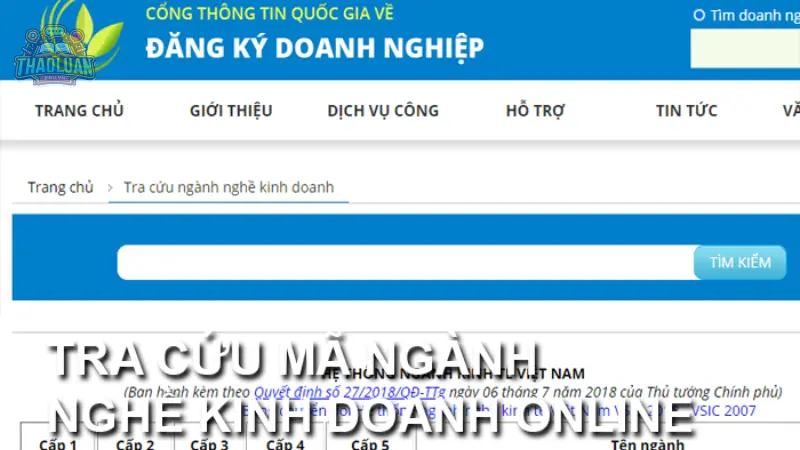Click the ĐĂNG KÝ DOANH NGHIỆP title

coord(315,48)
